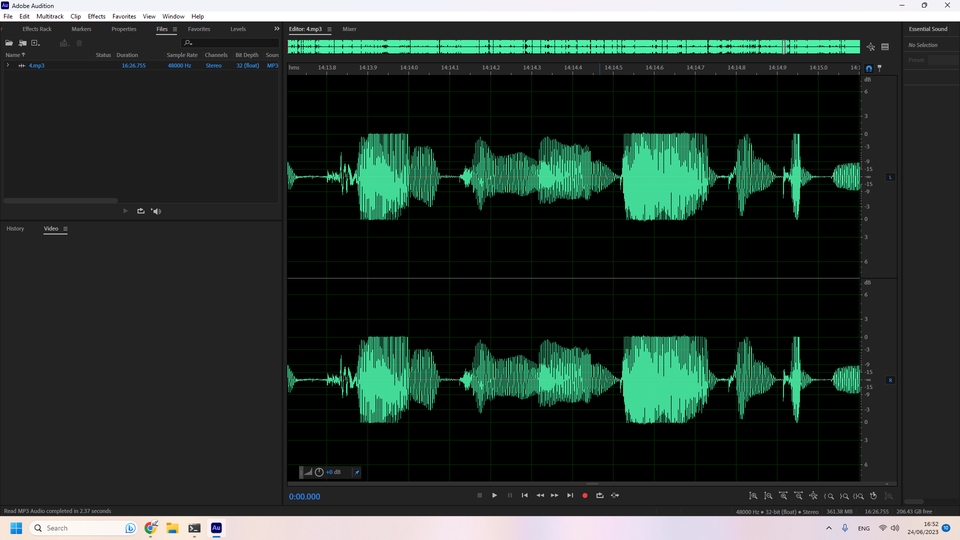The image size is (960, 540).
Task: Switch to the Favorites panel tab
Action: (x=198, y=29)
